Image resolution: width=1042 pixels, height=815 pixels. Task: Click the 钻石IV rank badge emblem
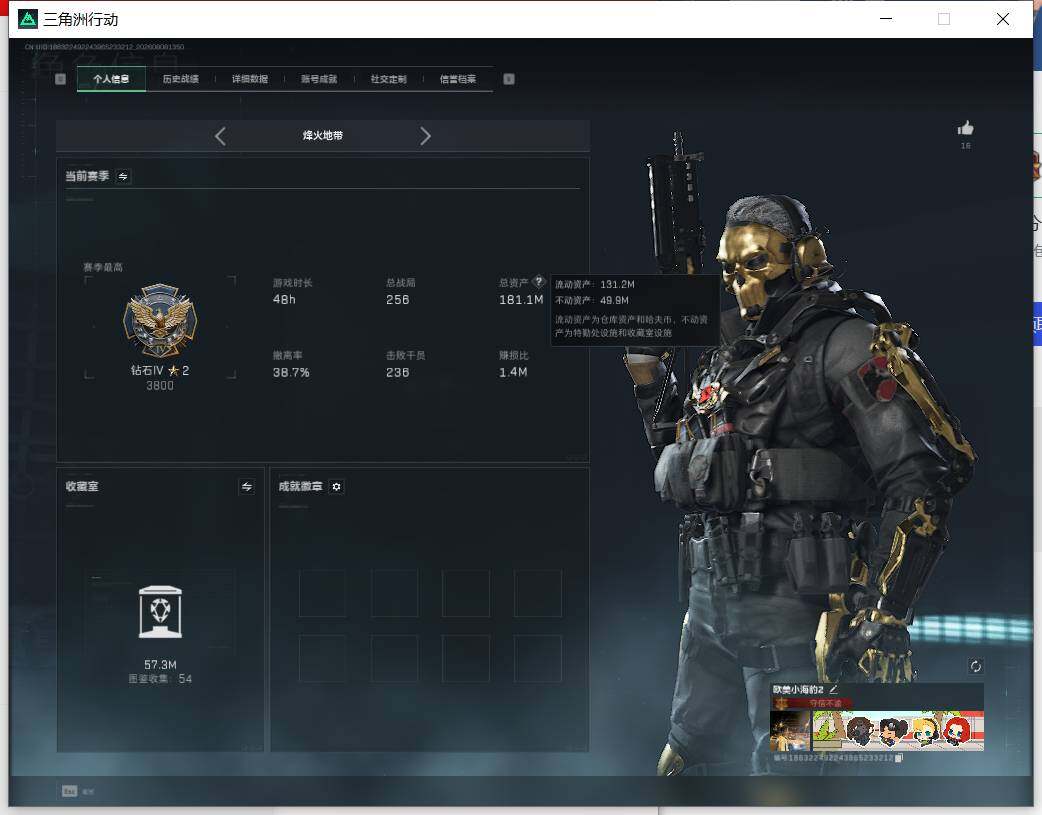click(160, 321)
